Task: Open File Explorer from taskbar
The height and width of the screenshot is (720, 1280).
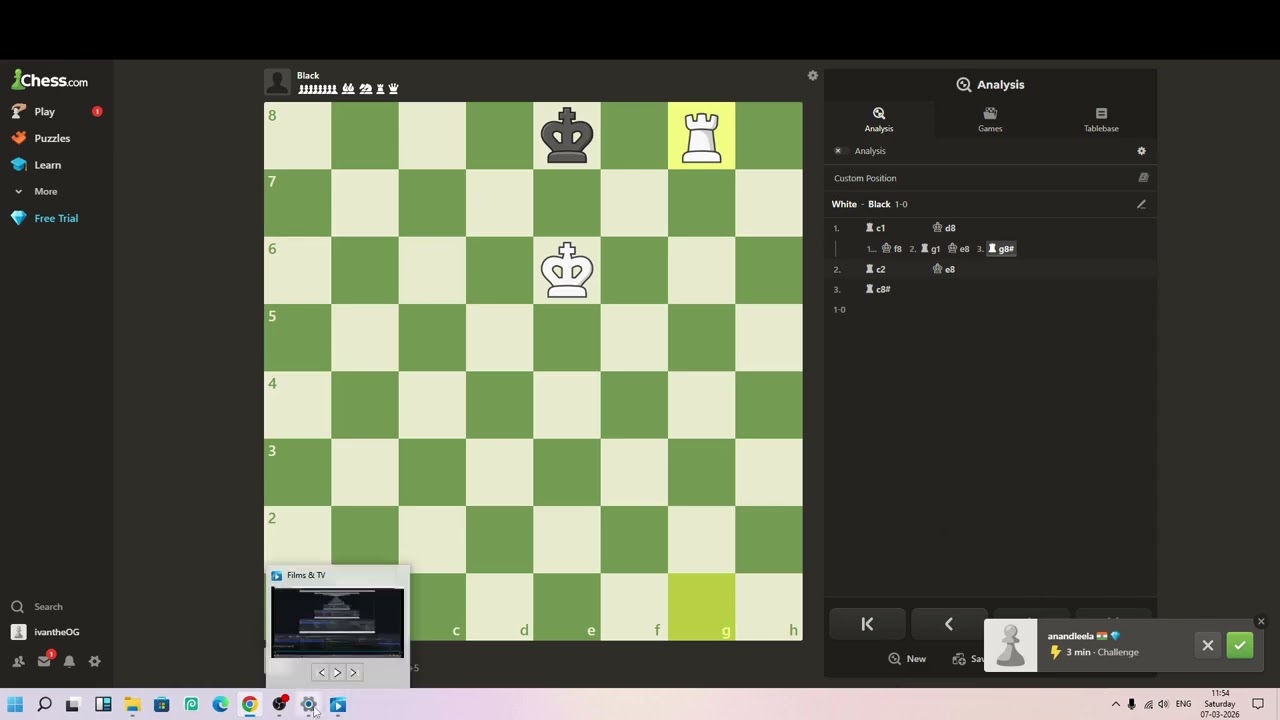Action: click(132, 705)
